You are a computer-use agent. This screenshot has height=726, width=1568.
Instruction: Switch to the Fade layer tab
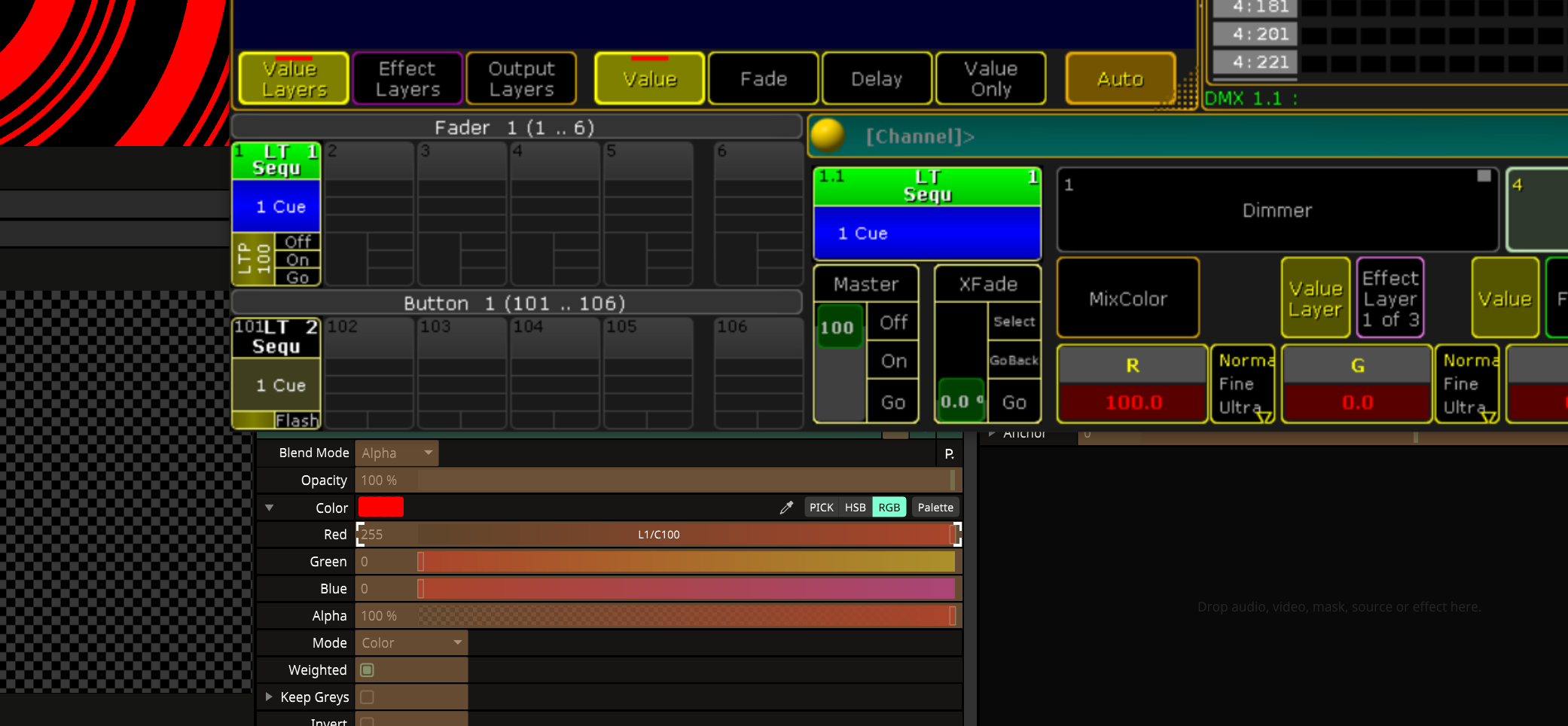[763, 78]
